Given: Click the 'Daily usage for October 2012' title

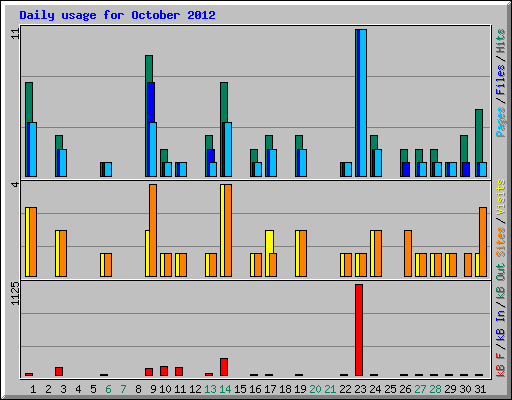Looking at the screenshot, I should [x=117, y=15].
